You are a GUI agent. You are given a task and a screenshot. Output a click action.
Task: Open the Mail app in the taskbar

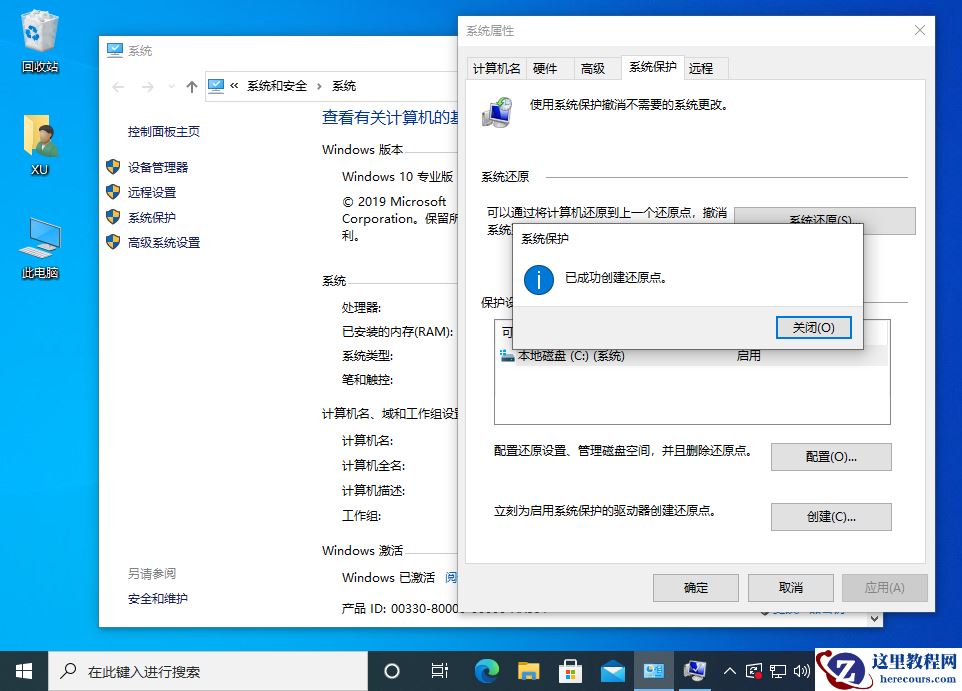(613, 671)
